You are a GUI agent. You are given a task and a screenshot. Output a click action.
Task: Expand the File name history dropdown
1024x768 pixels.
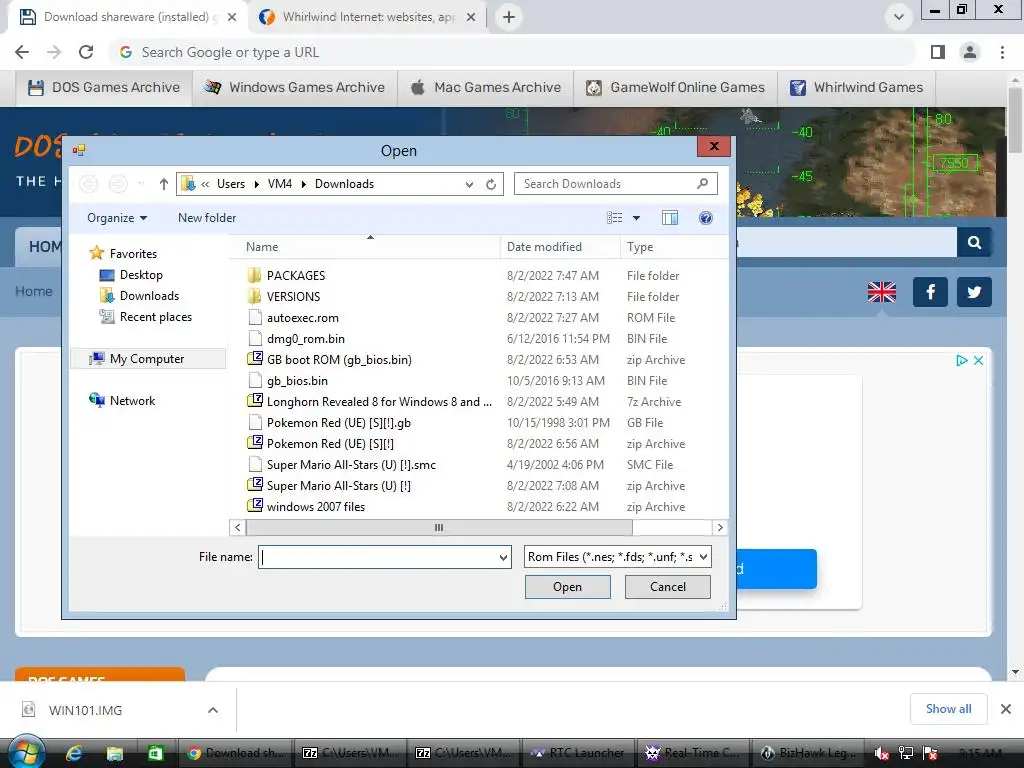tap(504, 557)
